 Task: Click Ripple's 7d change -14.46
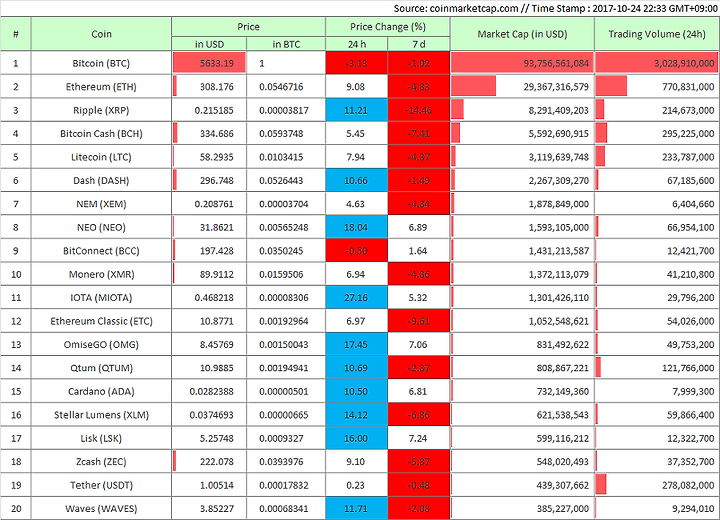coord(418,110)
